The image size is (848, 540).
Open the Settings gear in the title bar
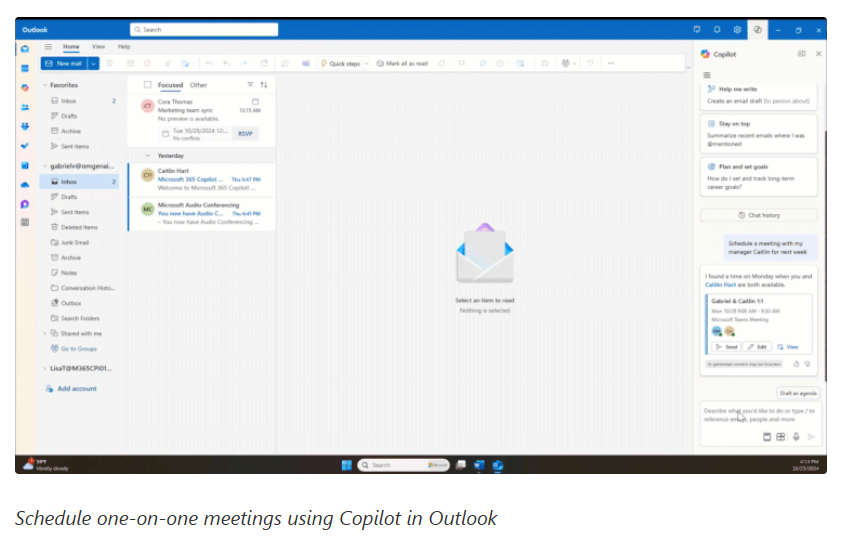coord(737,30)
